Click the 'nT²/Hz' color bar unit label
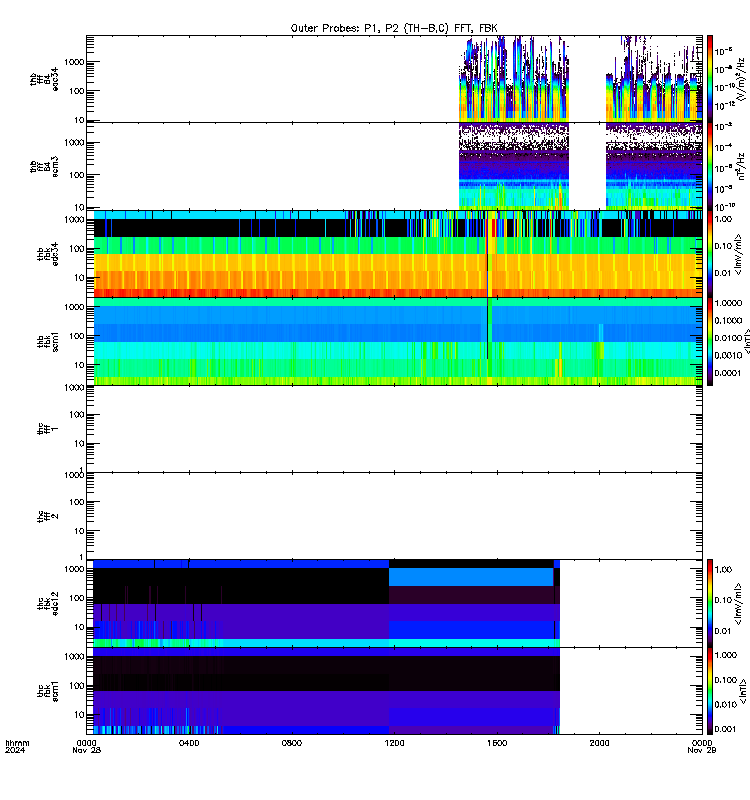 pyautogui.click(x=741, y=166)
